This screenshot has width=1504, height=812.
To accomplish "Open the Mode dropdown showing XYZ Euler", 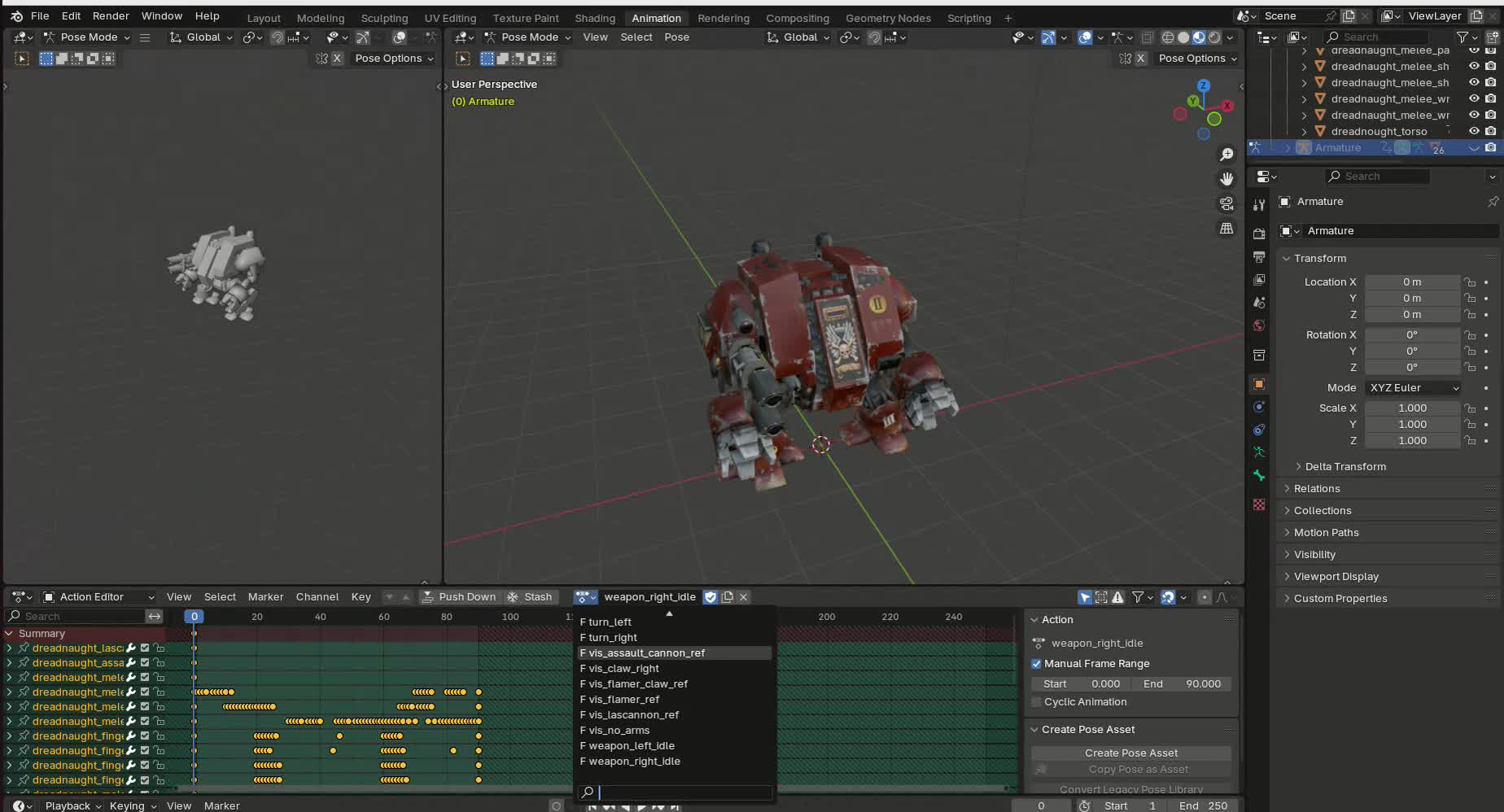I will click(1413, 387).
